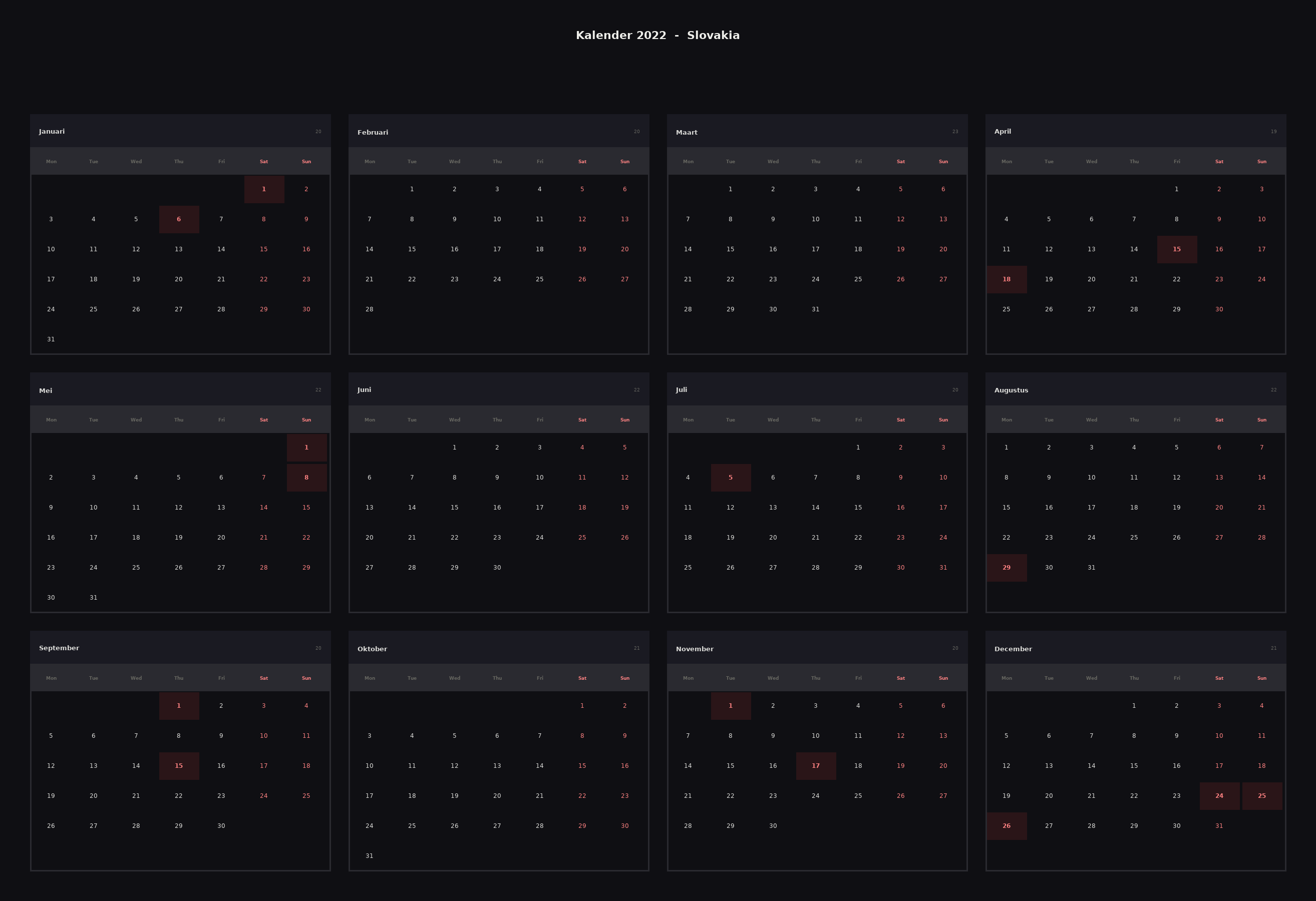Image resolution: width=1316 pixels, height=901 pixels.
Task: Select November 1 highlighted holiday
Action: [x=731, y=705]
